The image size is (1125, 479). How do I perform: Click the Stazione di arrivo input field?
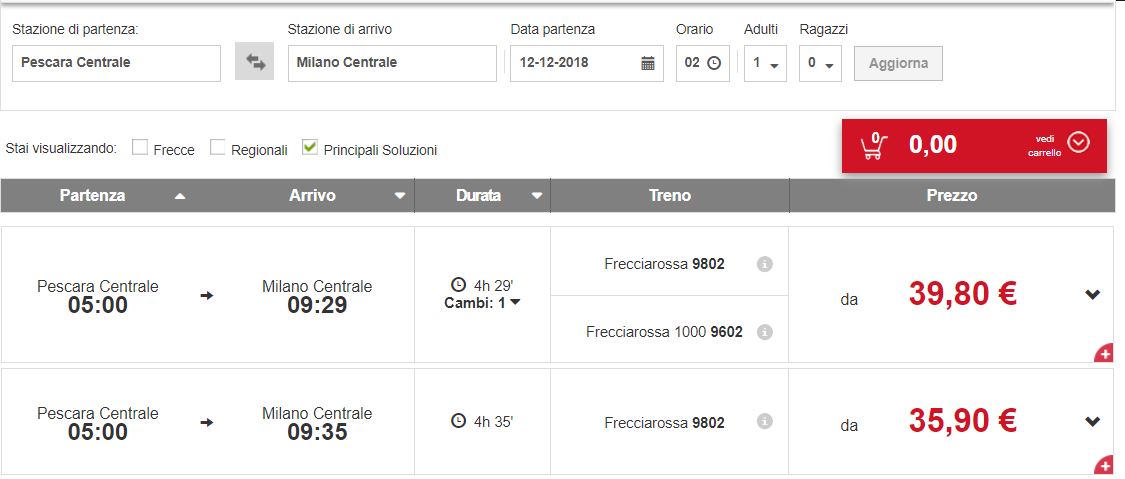(392, 63)
